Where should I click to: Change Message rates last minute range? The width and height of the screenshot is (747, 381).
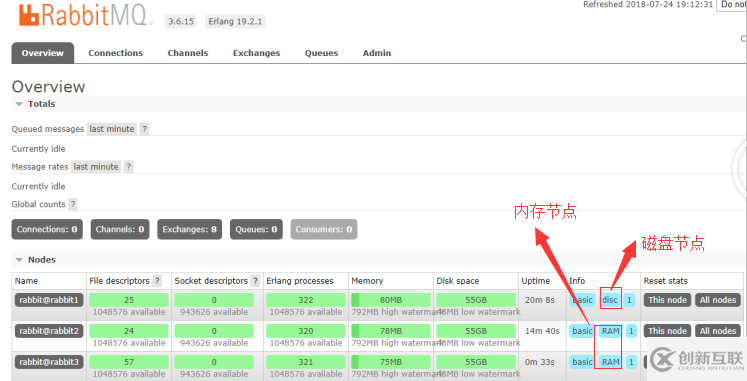pyautogui.click(x=96, y=167)
